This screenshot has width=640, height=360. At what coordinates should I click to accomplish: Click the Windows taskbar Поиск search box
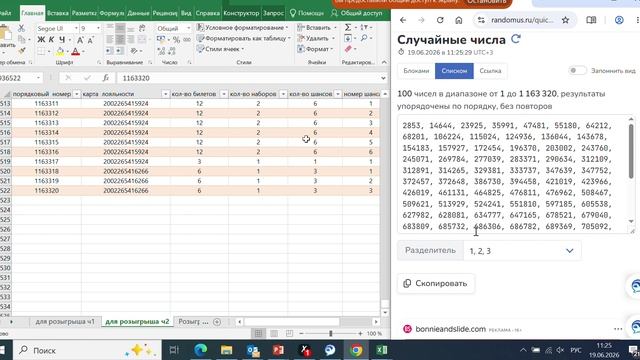coord(88,350)
